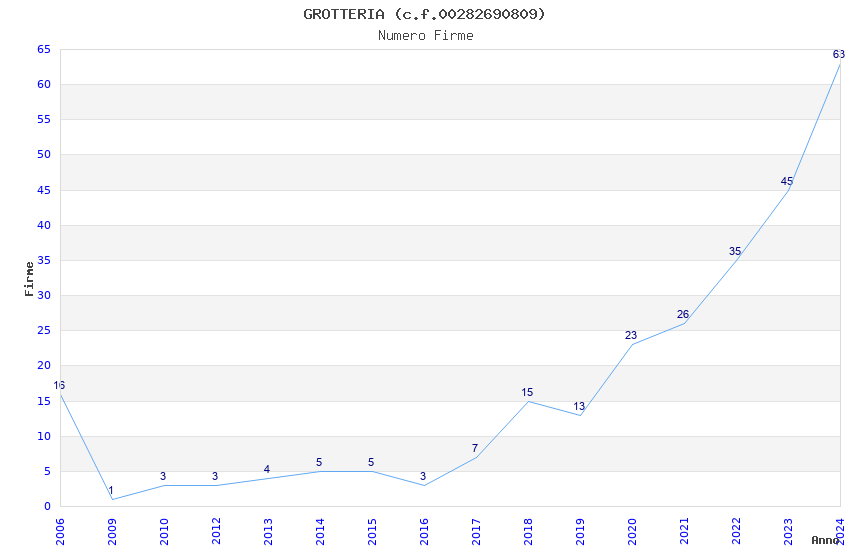Select data point value 3 for 2012
Viewport: 850px width, 550px height.
pyautogui.click(x=215, y=476)
